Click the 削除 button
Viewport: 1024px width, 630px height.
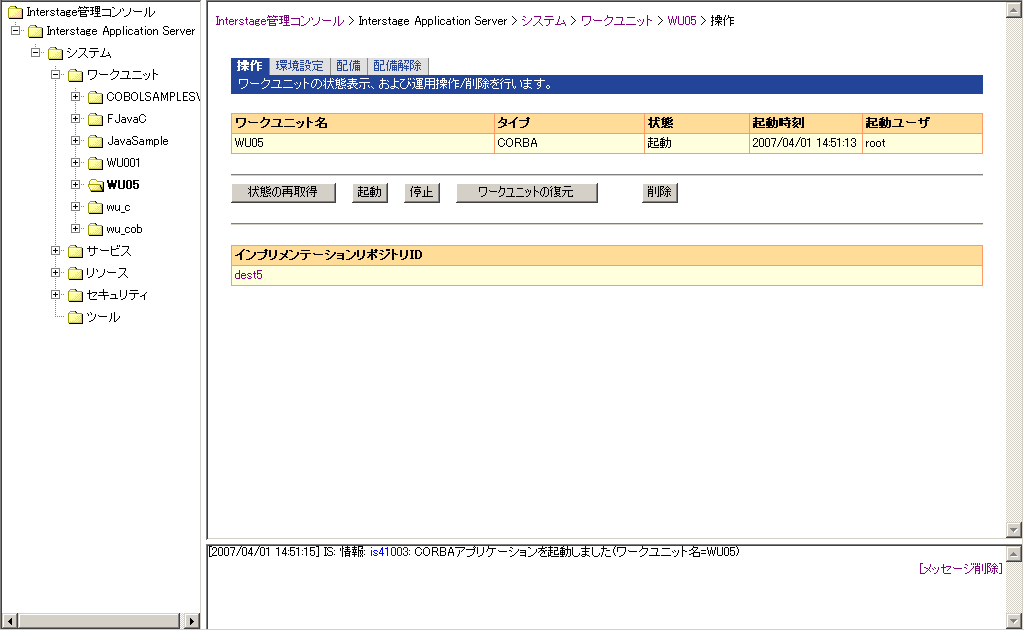pos(660,193)
